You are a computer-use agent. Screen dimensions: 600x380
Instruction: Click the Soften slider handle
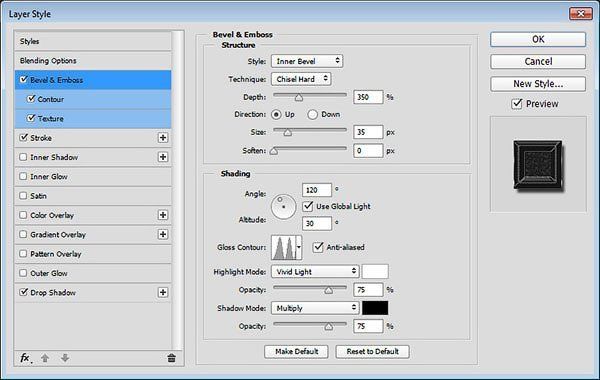tap(274, 151)
